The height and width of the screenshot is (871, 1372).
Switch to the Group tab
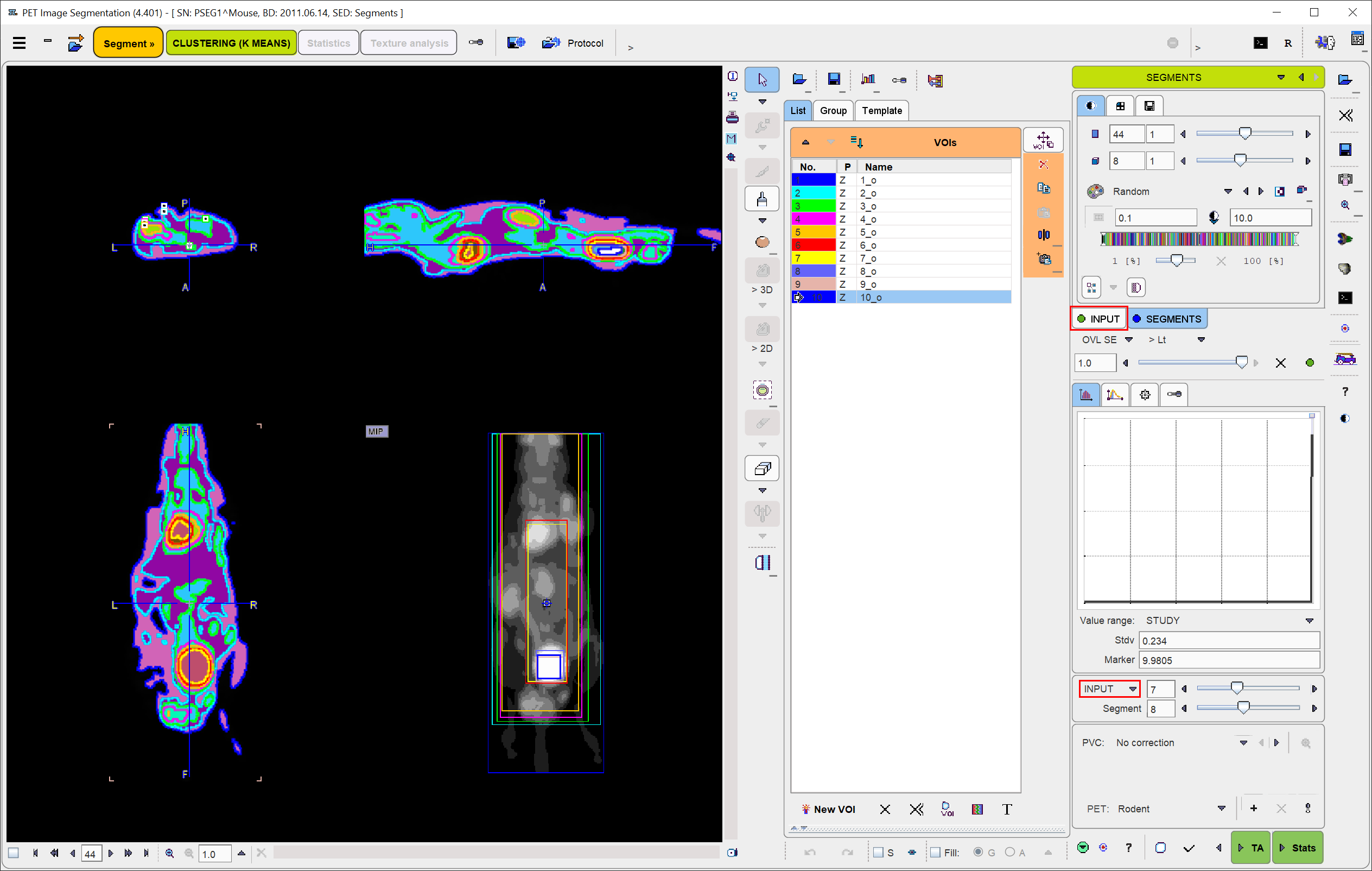[833, 110]
